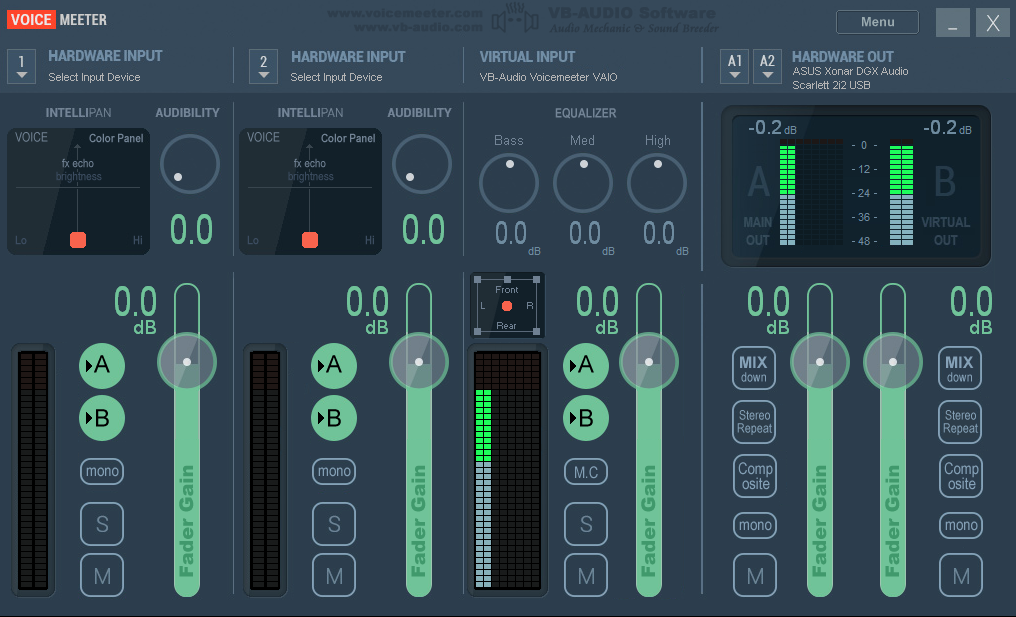Select MIX down mode on bus B
Screen dimensions: 1016x617
coord(960,369)
